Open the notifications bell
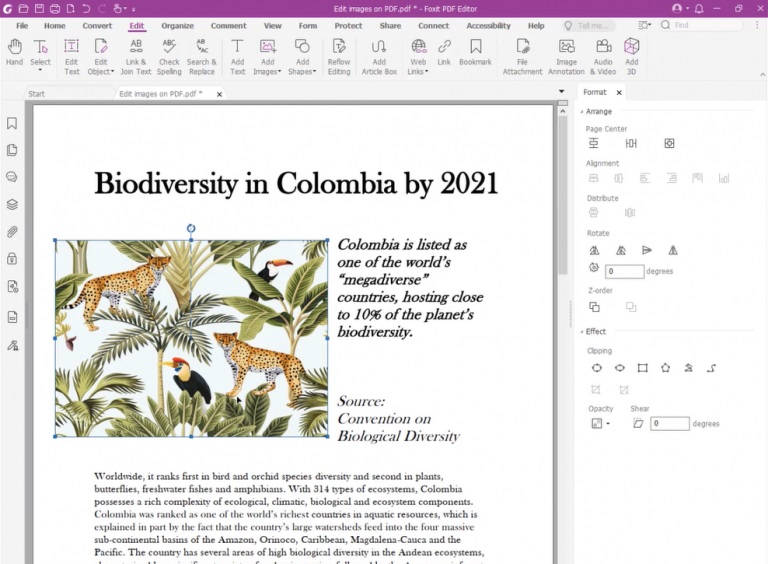 (699, 8)
